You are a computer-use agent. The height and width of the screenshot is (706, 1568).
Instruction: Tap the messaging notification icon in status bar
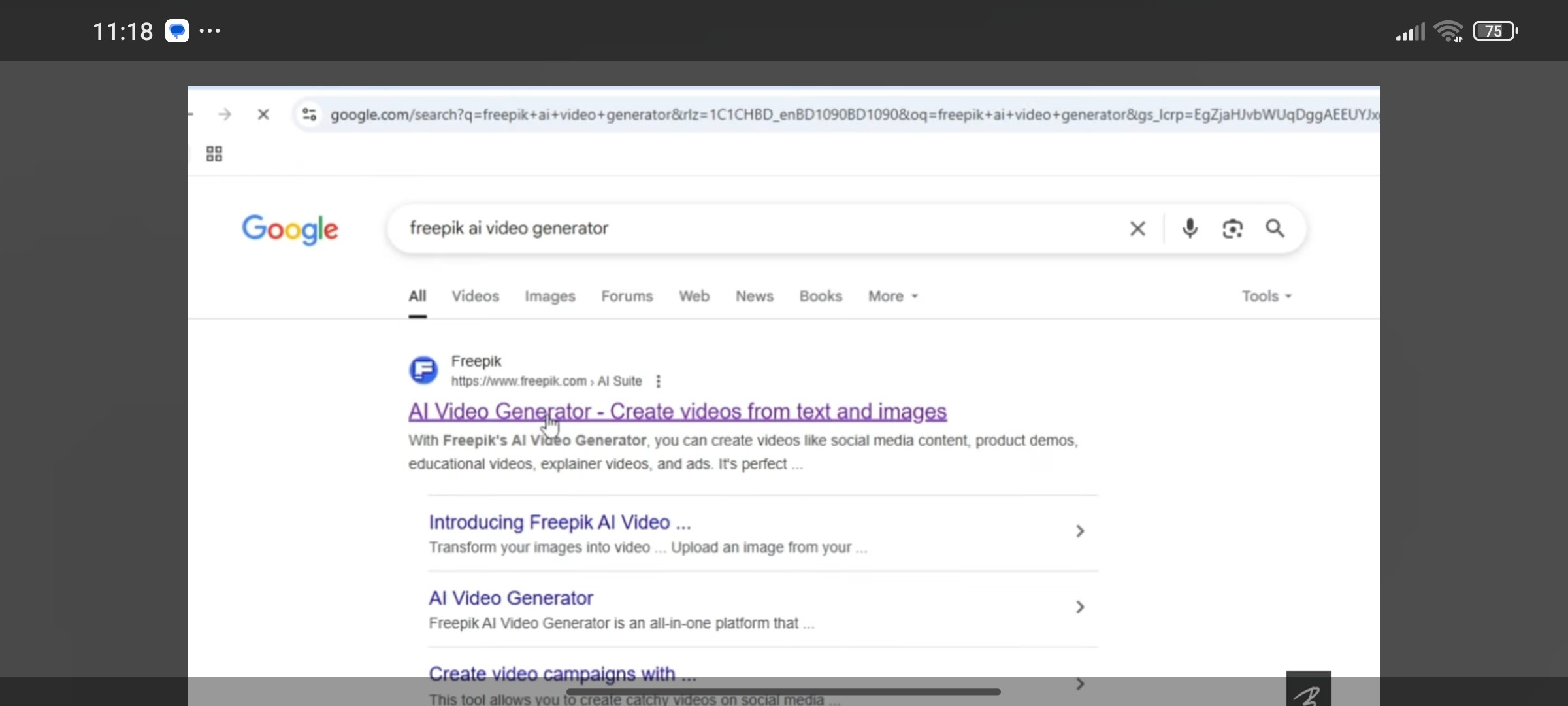176,31
